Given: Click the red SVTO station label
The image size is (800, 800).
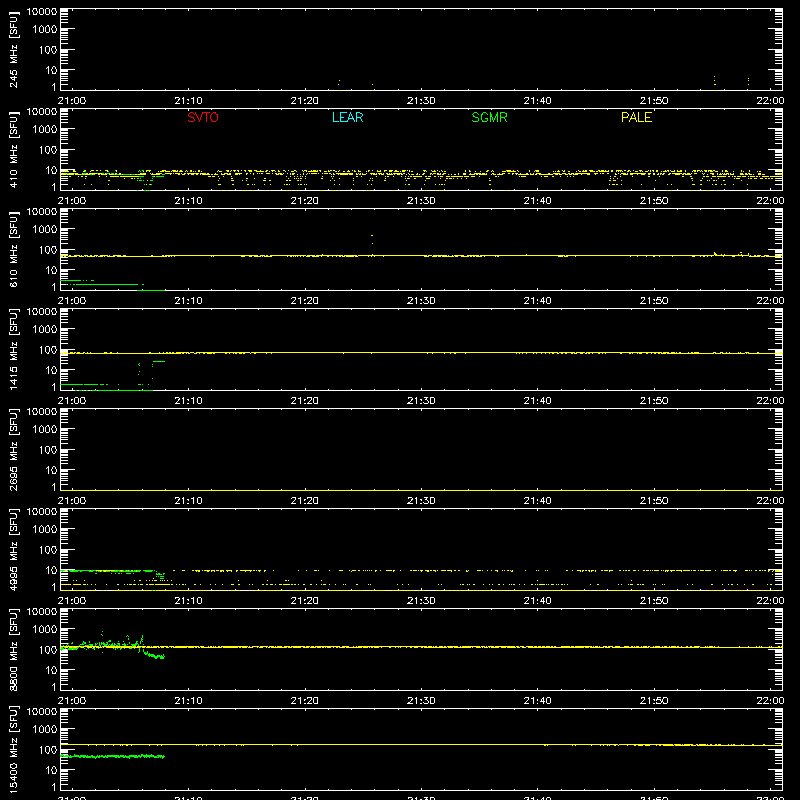Looking at the screenshot, I should (203, 117).
